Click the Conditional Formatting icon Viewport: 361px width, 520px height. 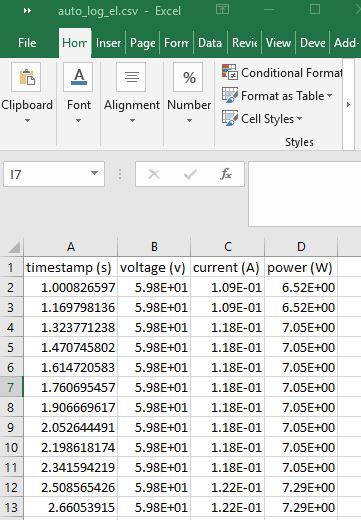(230, 72)
